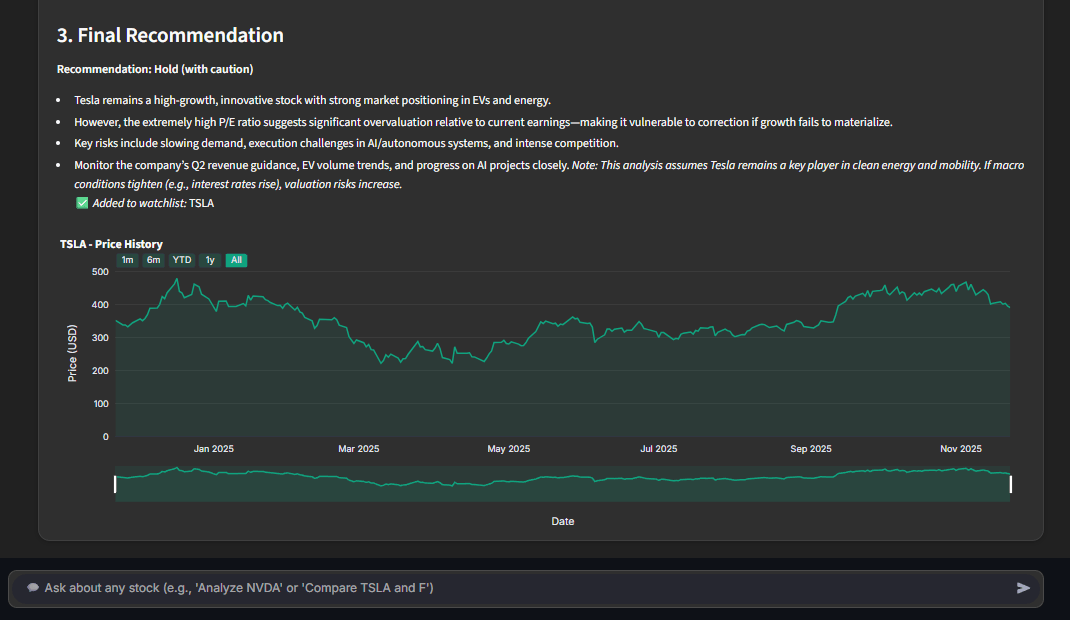Viewport: 1070px width, 620px height.
Task: Click the Jan 2025 x-axis label
Action: (x=214, y=449)
